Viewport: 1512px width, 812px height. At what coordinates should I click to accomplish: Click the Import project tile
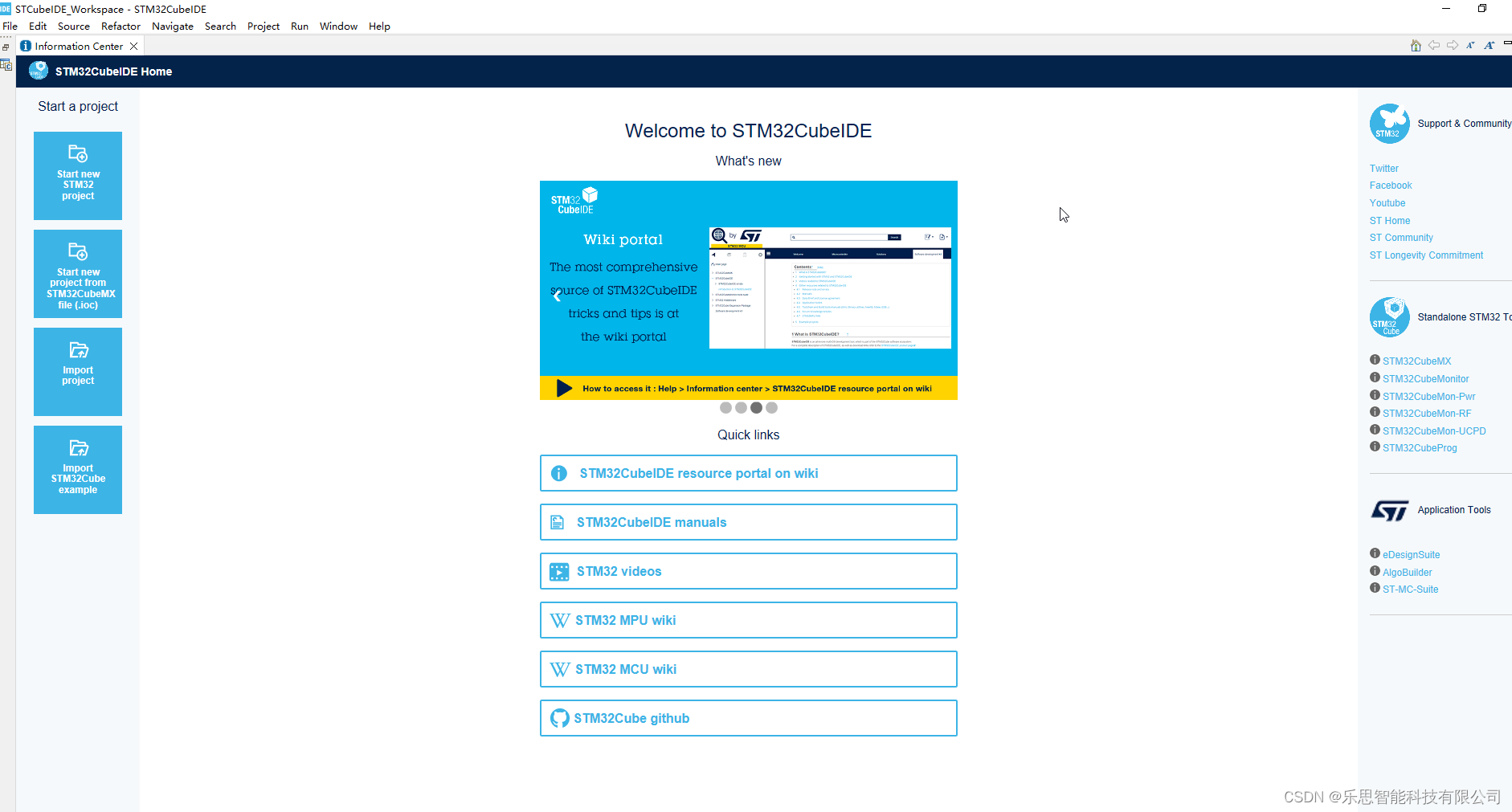78,372
